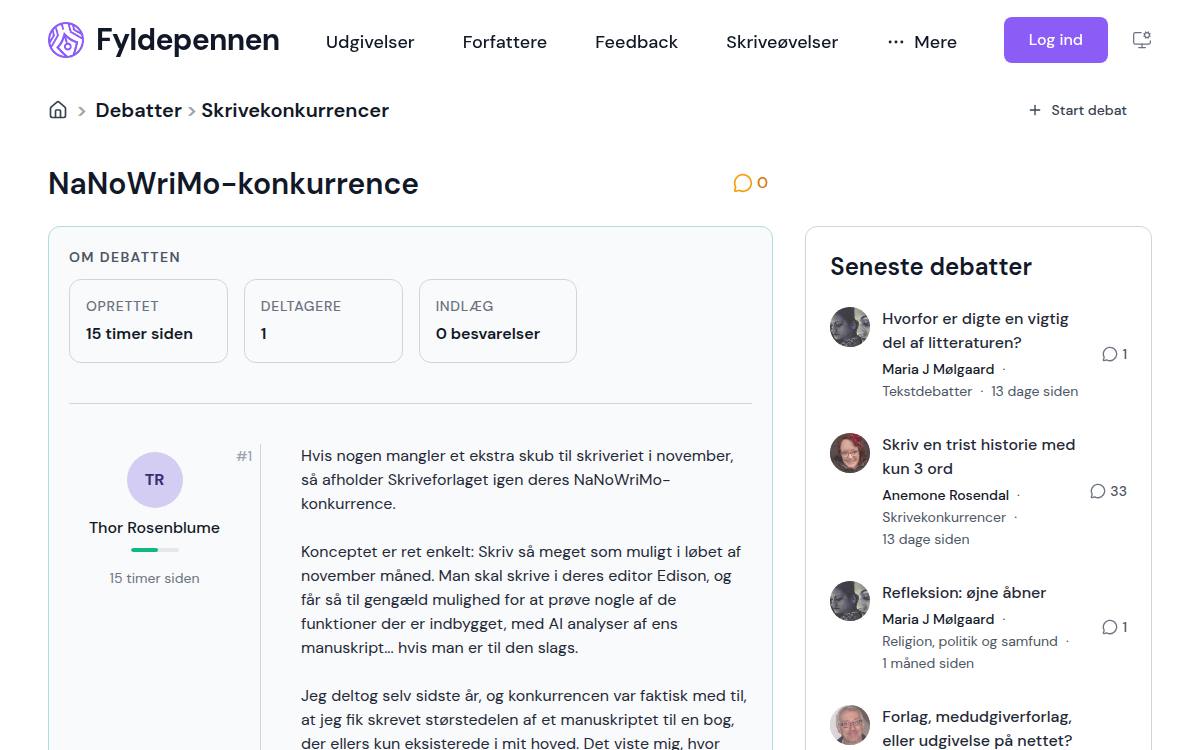The width and height of the screenshot is (1200, 750).
Task: Click the Log ind button
Action: [x=1056, y=40]
